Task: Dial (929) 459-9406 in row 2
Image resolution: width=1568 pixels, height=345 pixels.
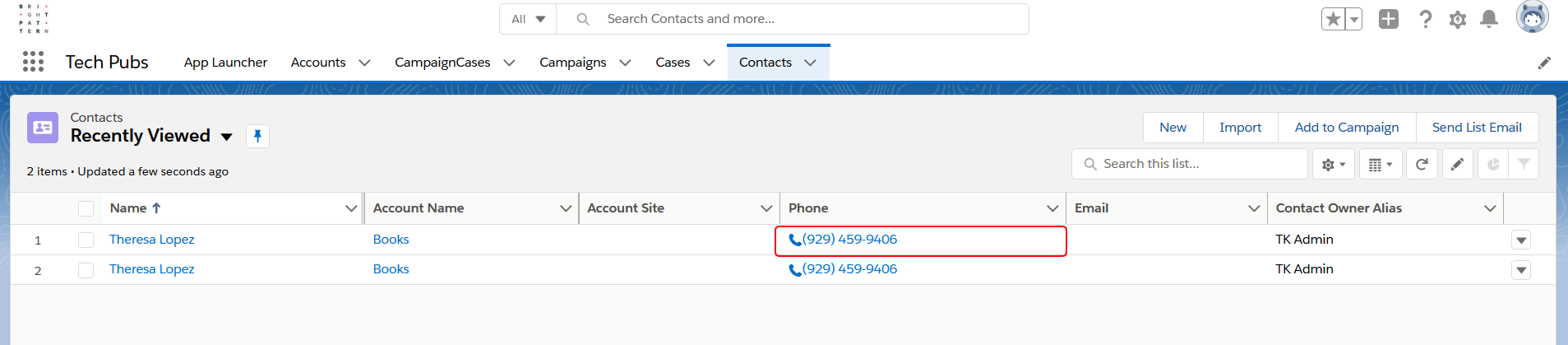Action: point(843,269)
